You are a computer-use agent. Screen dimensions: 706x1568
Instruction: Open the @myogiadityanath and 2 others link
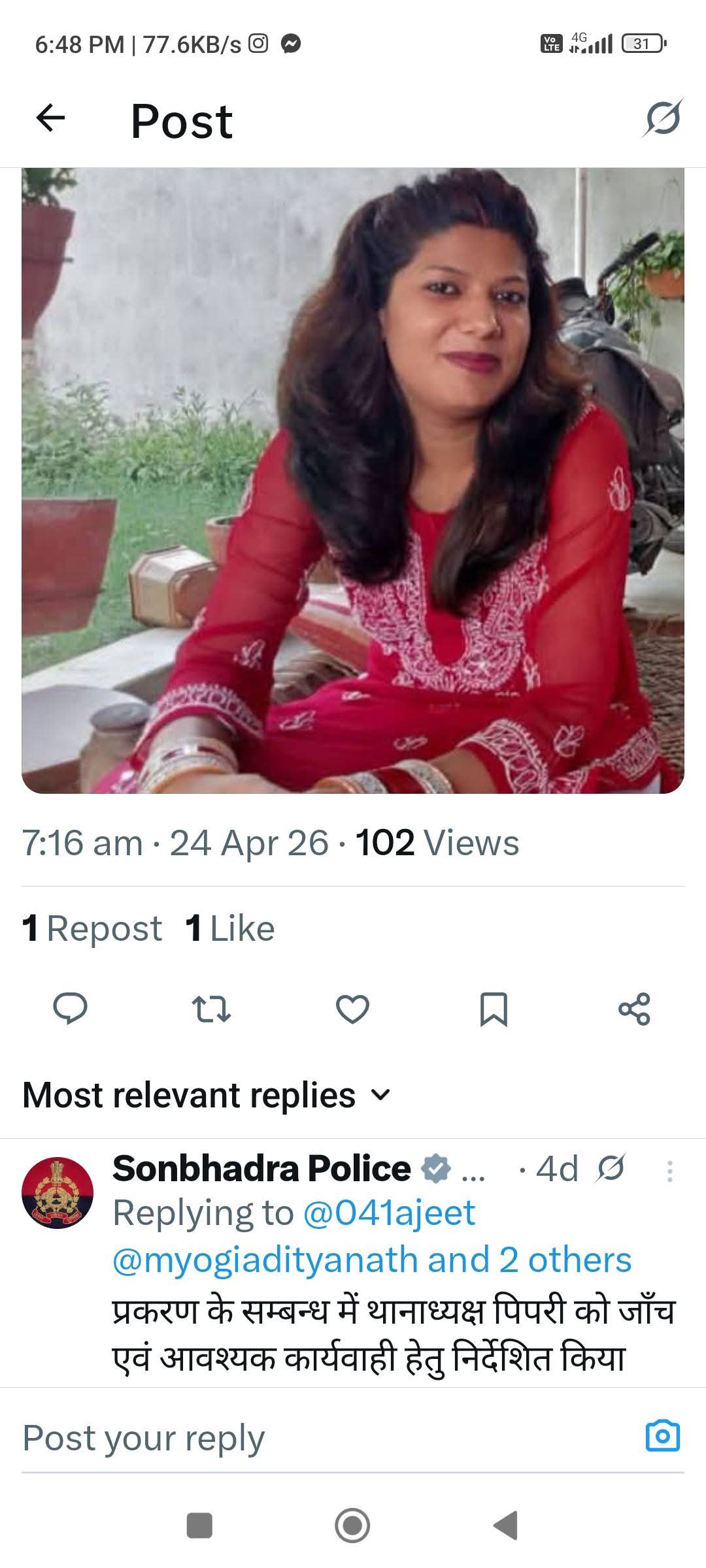[x=371, y=1260]
